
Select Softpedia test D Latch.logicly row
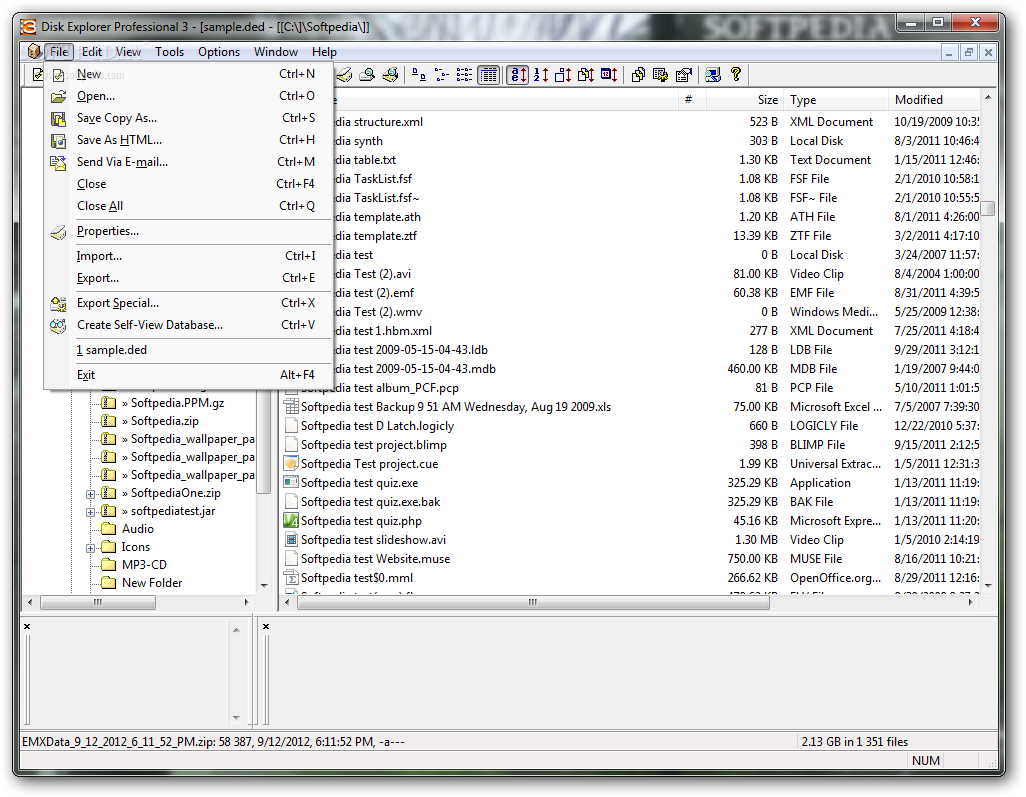[631, 426]
